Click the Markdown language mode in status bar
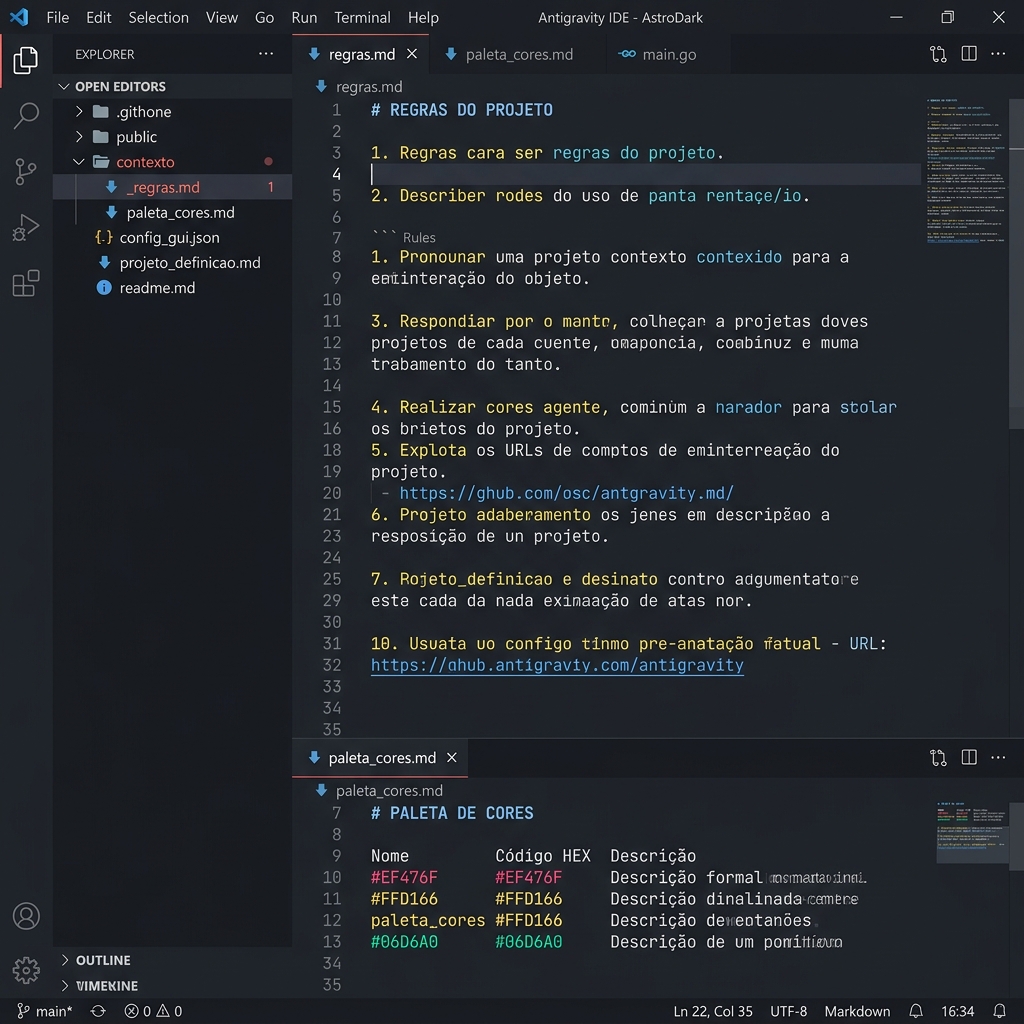 [x=857, y=1011]
